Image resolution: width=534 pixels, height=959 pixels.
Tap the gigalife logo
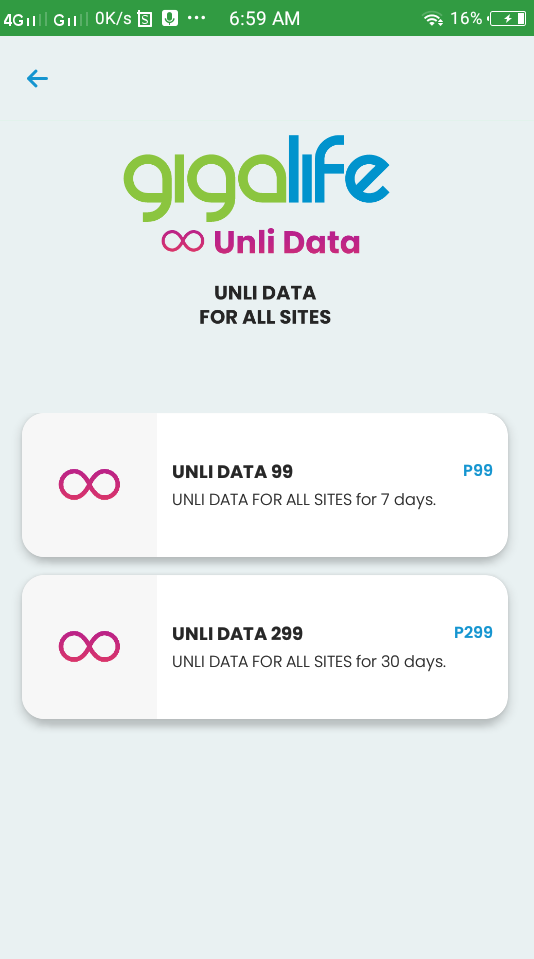(x=256, y=178)
